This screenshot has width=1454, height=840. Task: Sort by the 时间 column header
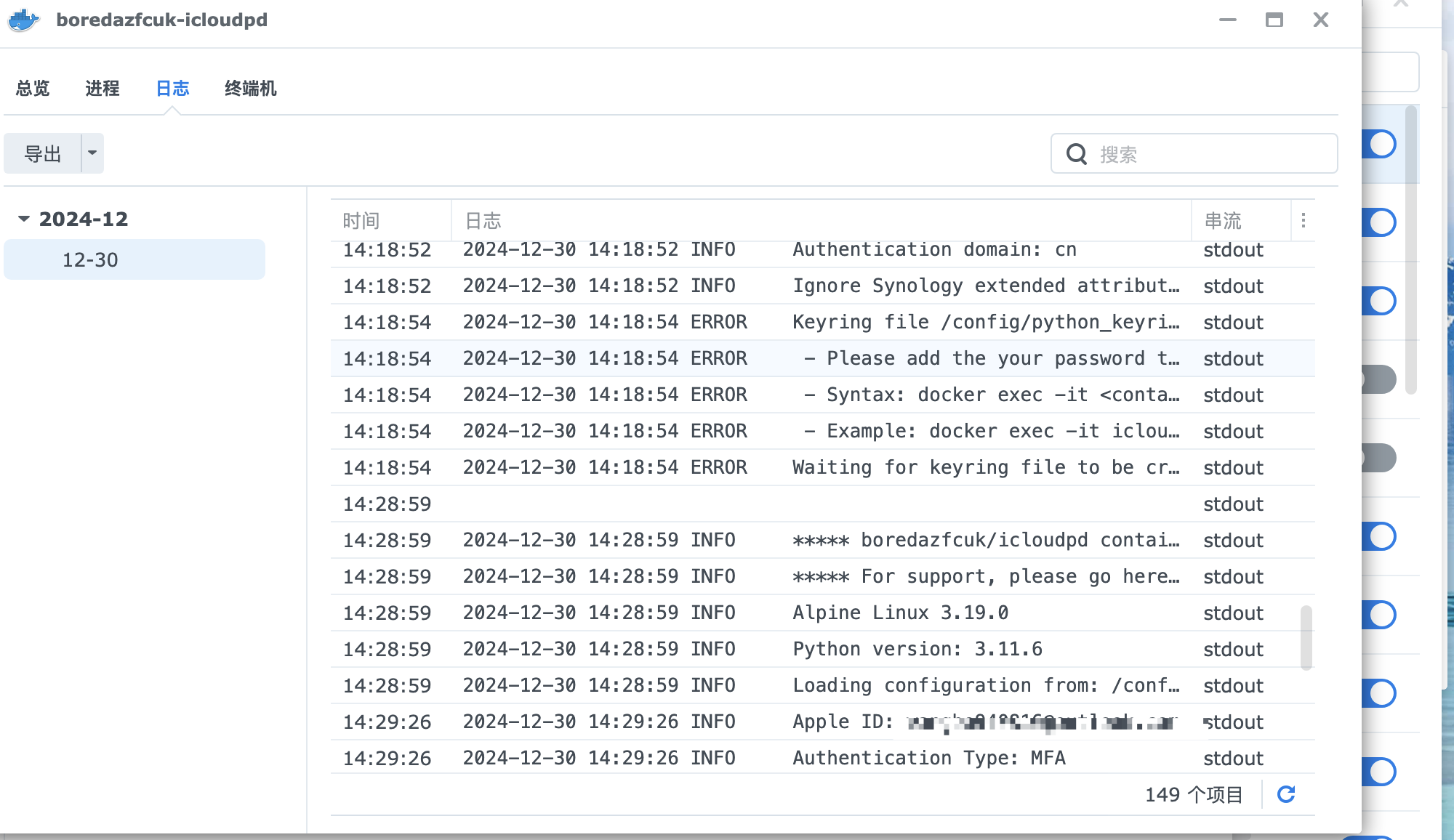(x=390, y=220)
